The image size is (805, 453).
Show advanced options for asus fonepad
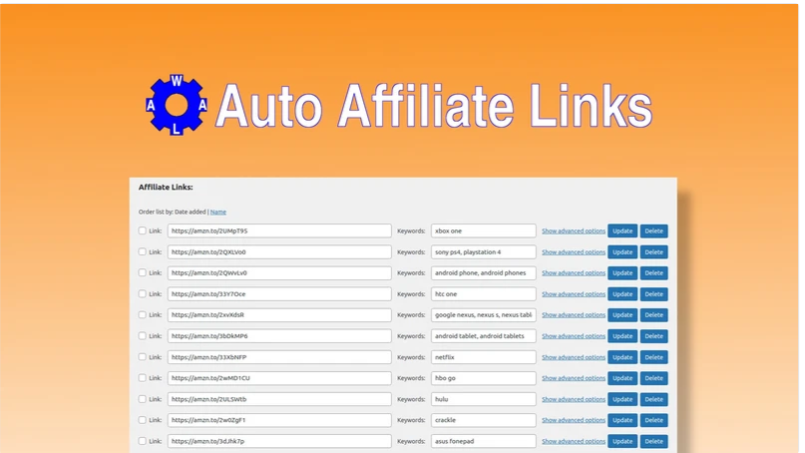tap(573, 441)
